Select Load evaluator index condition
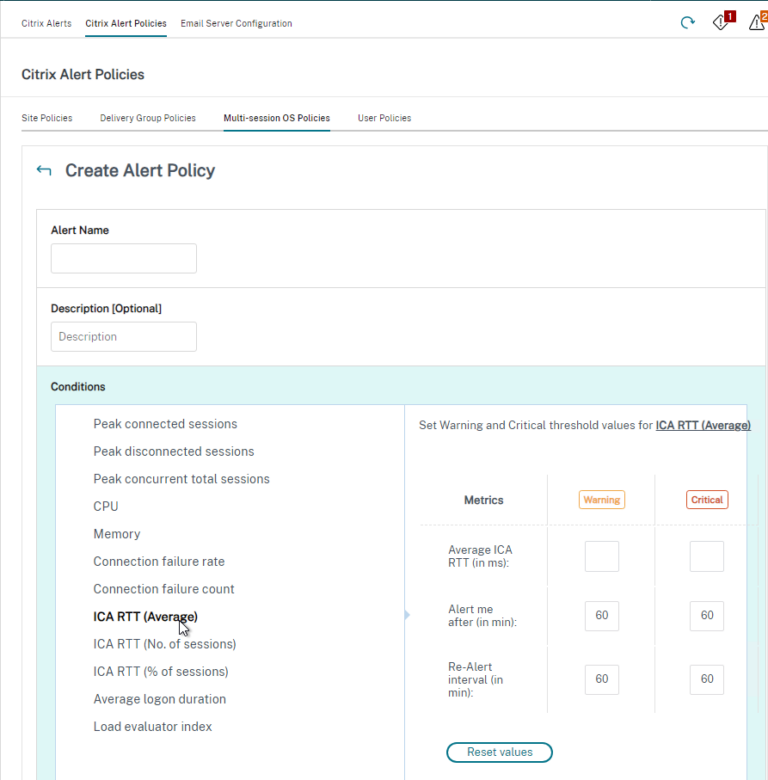The image size is (768, 780). tap(153, 727)
